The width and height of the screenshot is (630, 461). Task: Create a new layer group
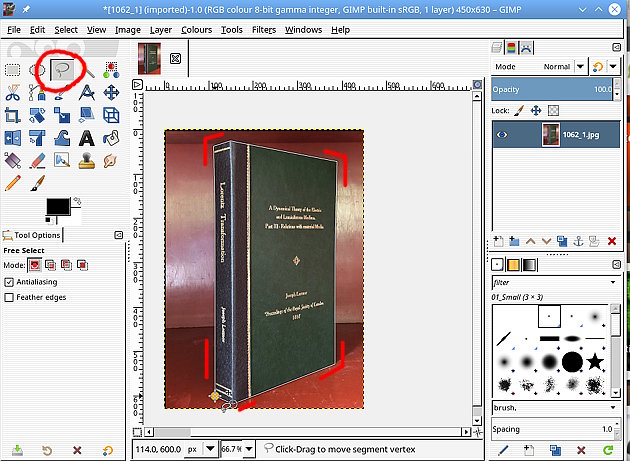pyautogui.click(x=514, y=241)
